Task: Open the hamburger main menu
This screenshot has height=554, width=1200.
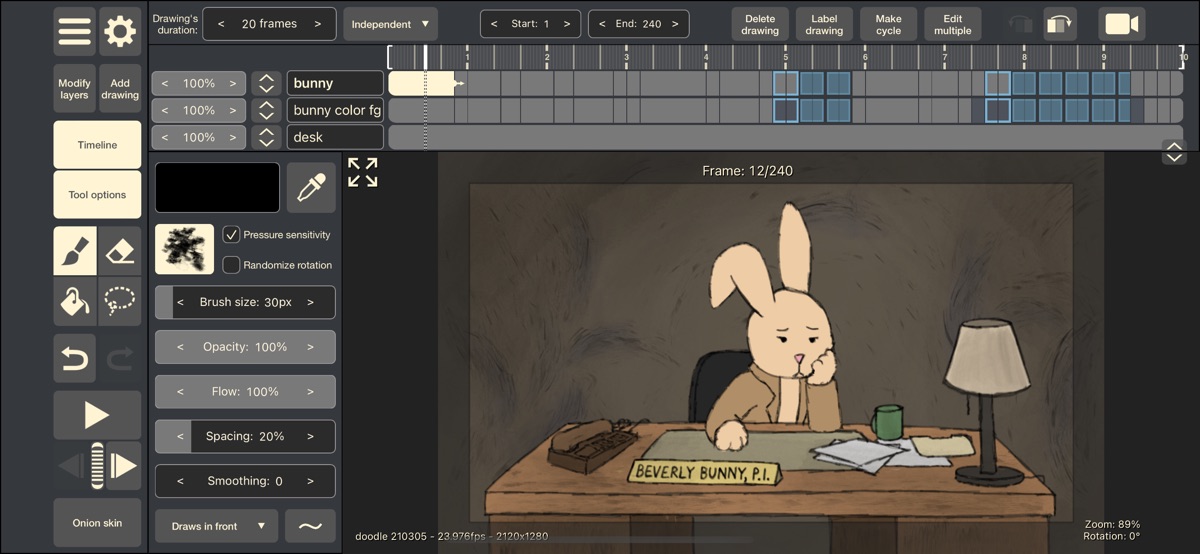Action: pos(75,31)
